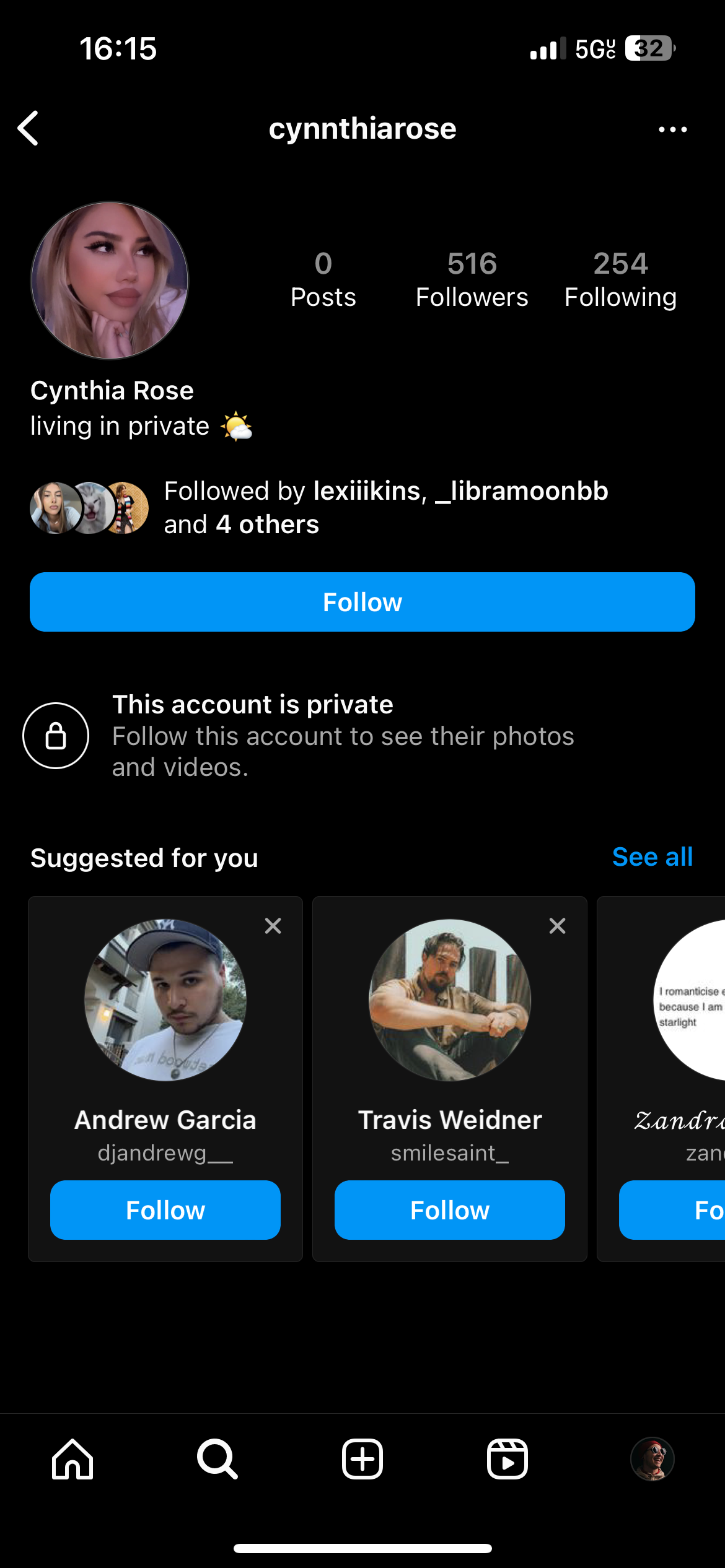Dismiss the Andrew Garcia suggestion
The width and height of the screenshot is (725, 1568).
(x=273, y=926)
